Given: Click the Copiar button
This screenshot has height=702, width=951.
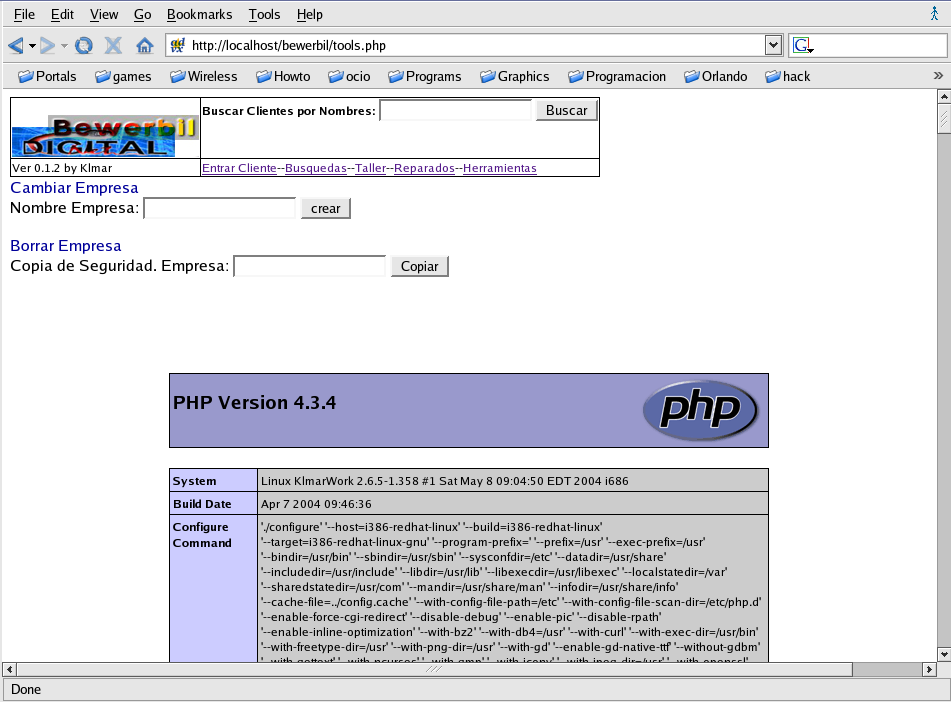Looking at the screenshot, I should point(420,266).
